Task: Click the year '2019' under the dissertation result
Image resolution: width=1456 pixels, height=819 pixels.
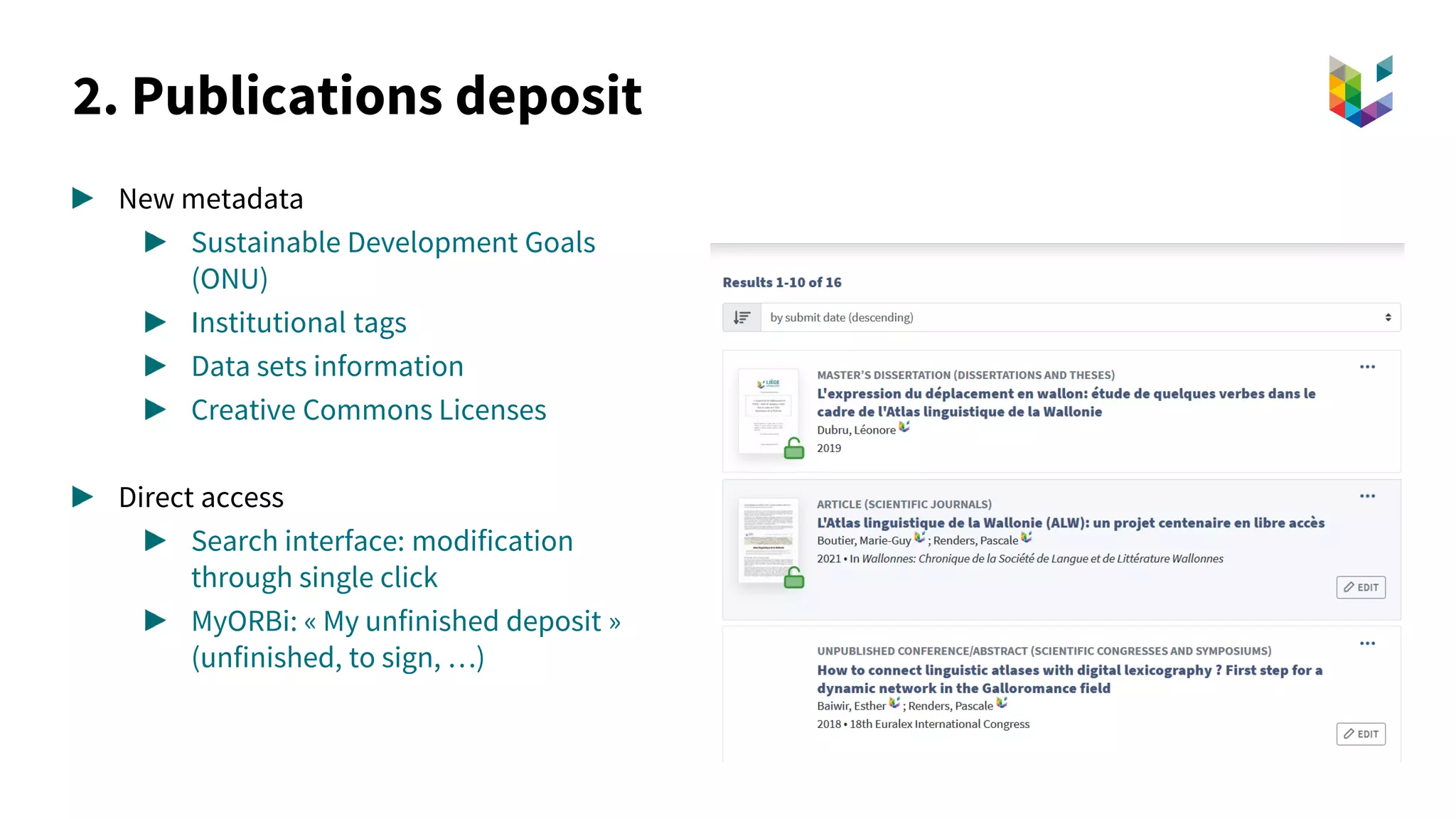Action: coord(829,448)
